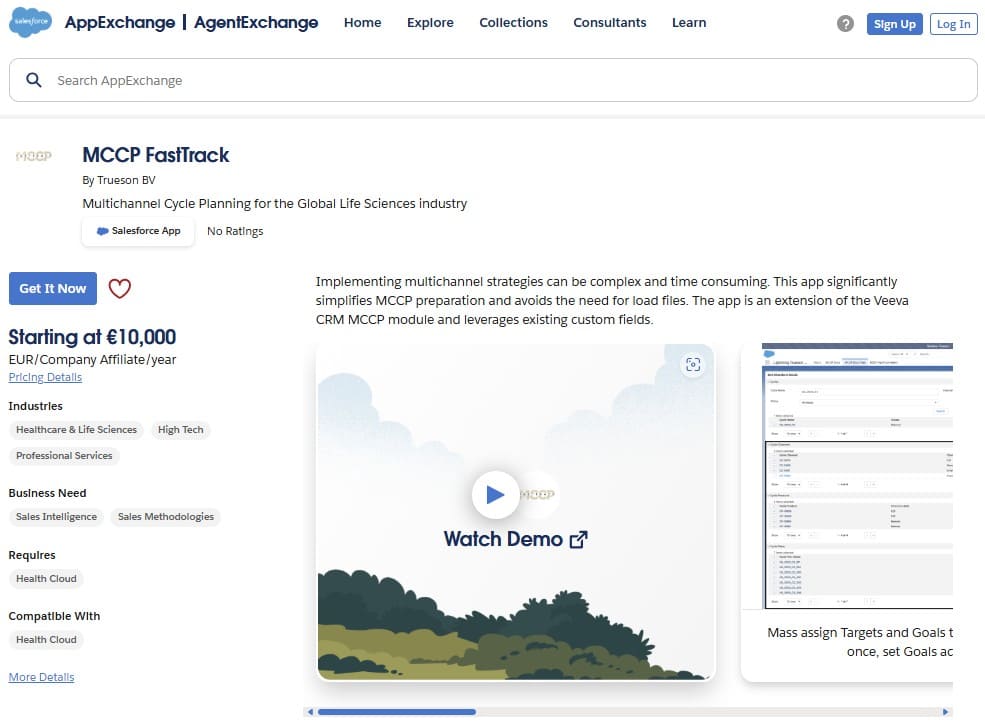985x726 pixels.
Task: Click the horizontal carousel scrollbar thumb
Action: [396, 712]
